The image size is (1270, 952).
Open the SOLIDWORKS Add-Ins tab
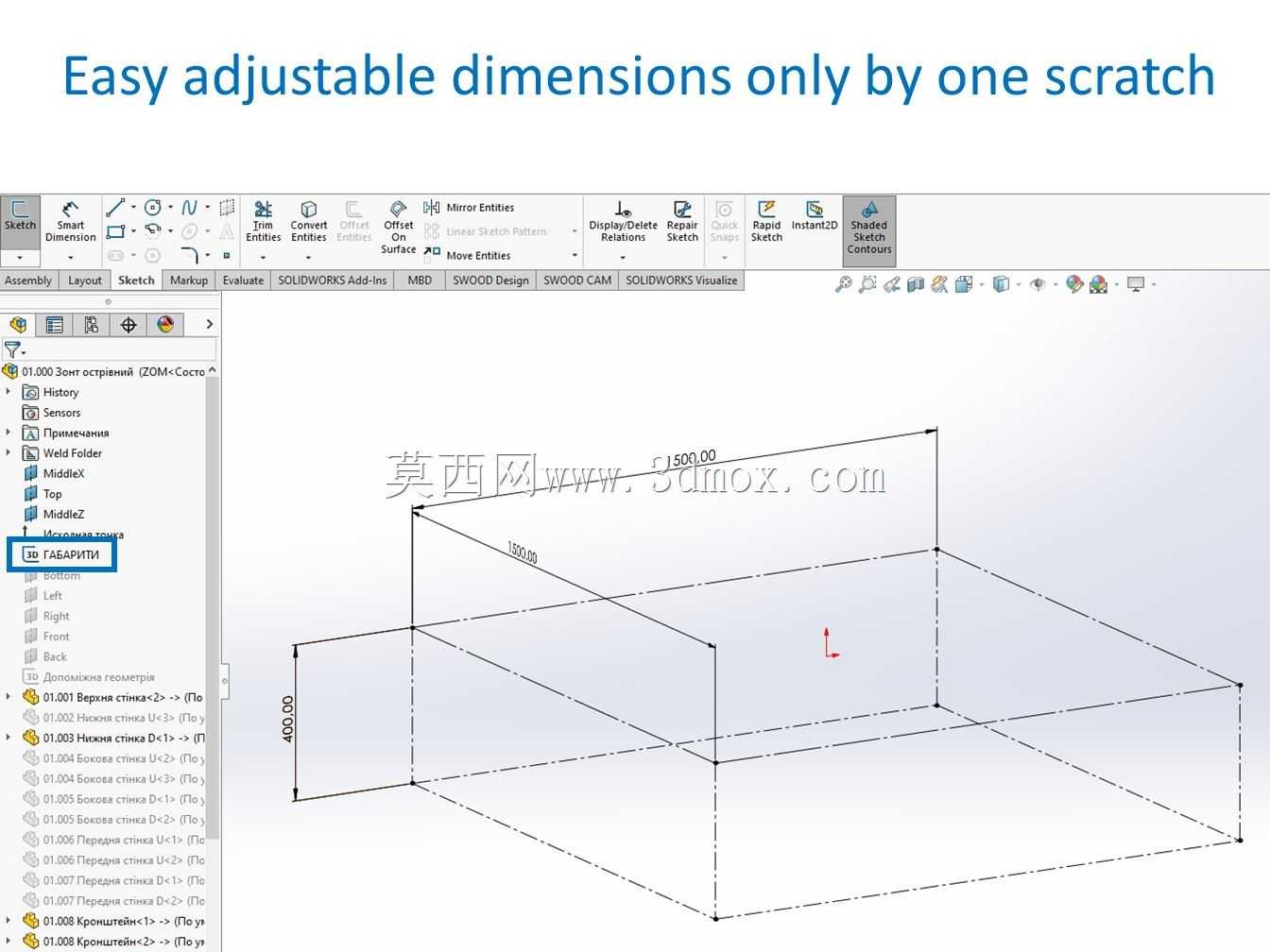[333, 280]
